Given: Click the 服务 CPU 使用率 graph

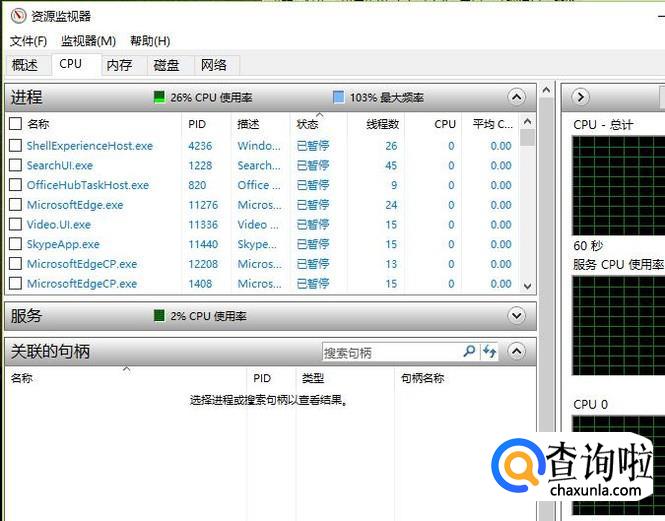Looking at the screenshot, I should pos(618,325).
